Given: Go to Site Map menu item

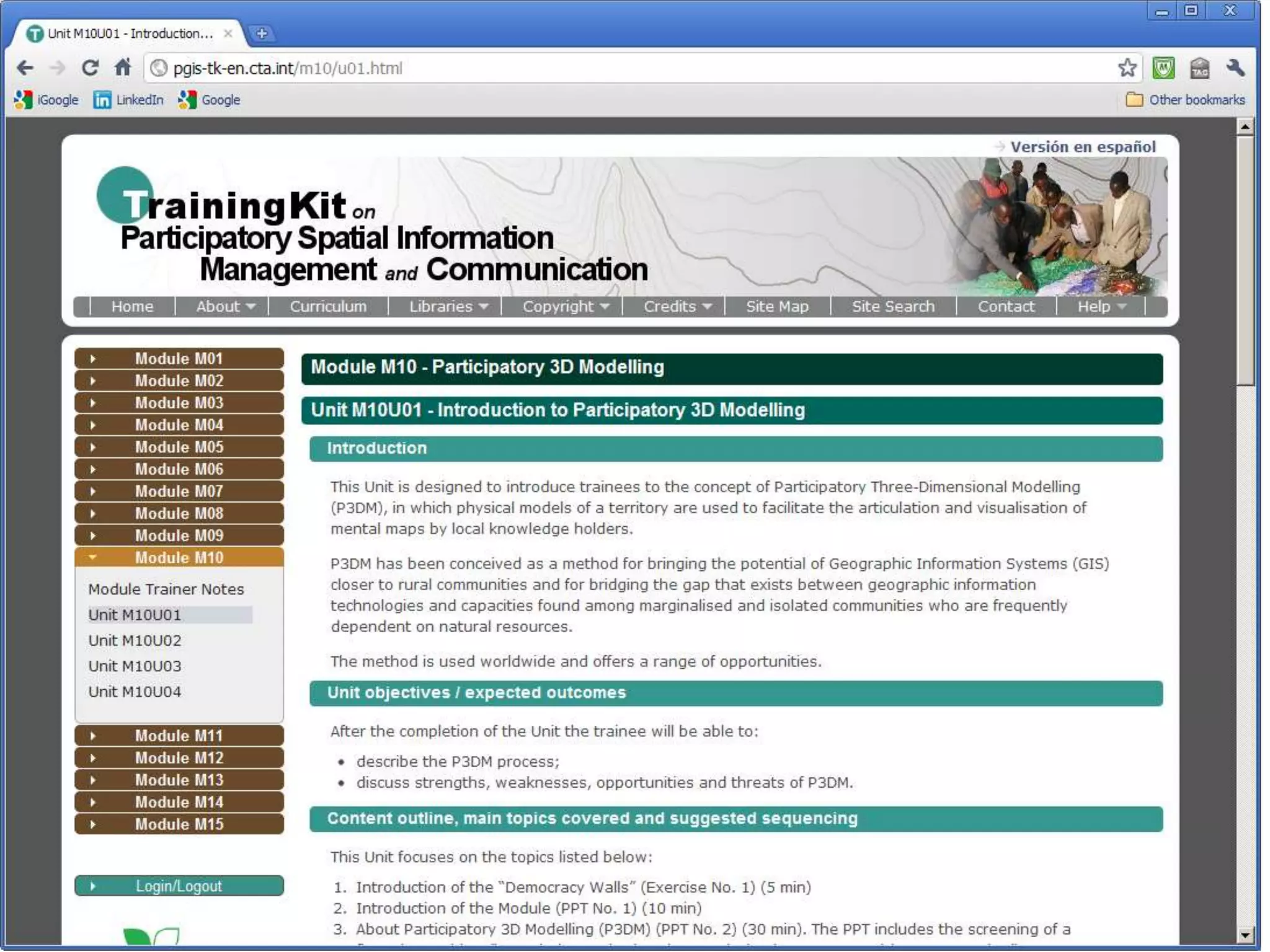Looking at the screenshot, I should (776, 306).
